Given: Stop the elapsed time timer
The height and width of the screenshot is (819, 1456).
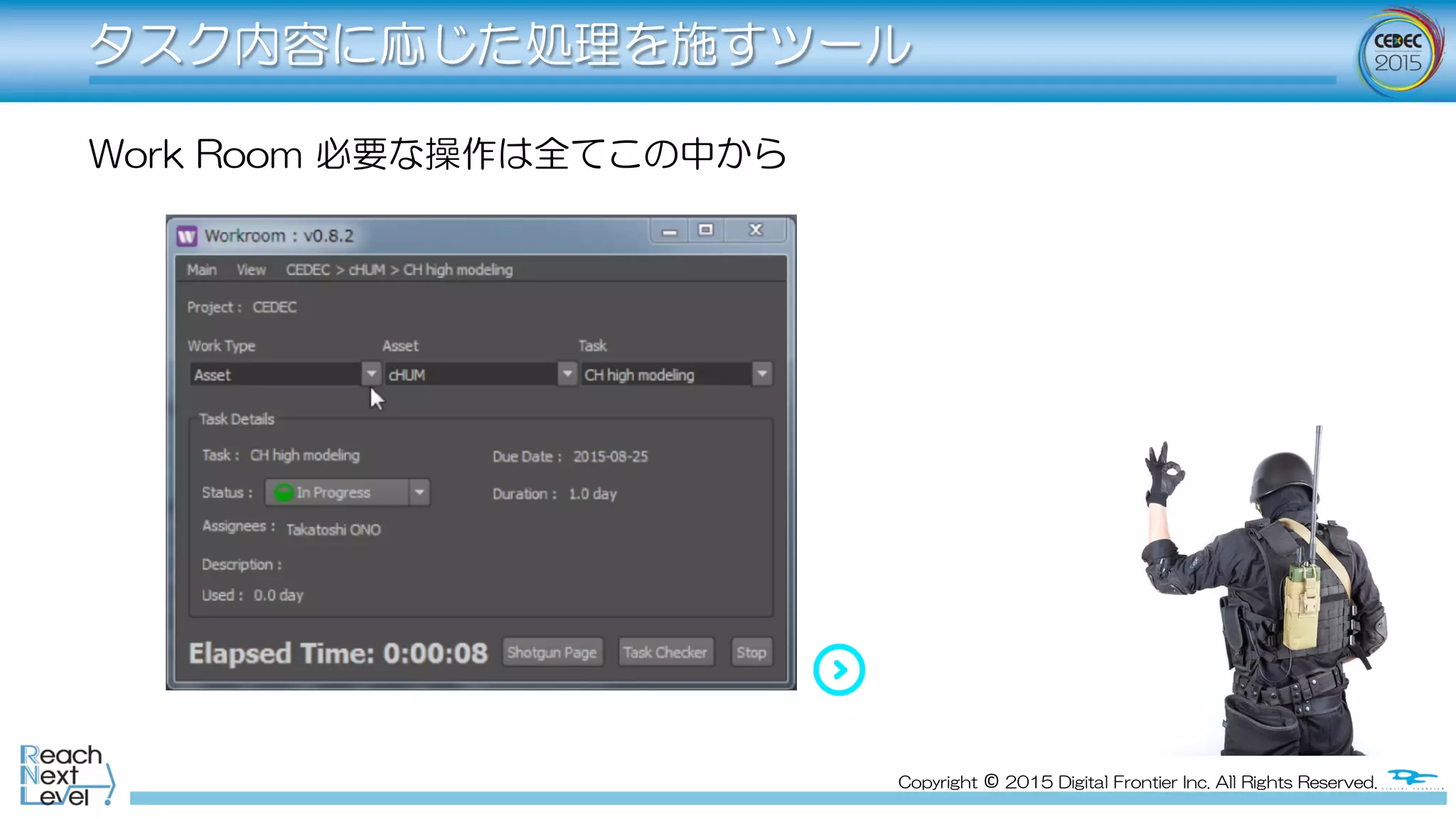Looking at the screenshot, I should pyautogui.click(x=751, y=652).
